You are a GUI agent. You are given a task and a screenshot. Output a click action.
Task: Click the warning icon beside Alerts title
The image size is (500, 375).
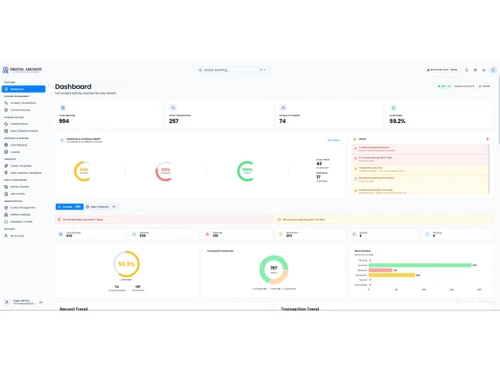[355, 139]
